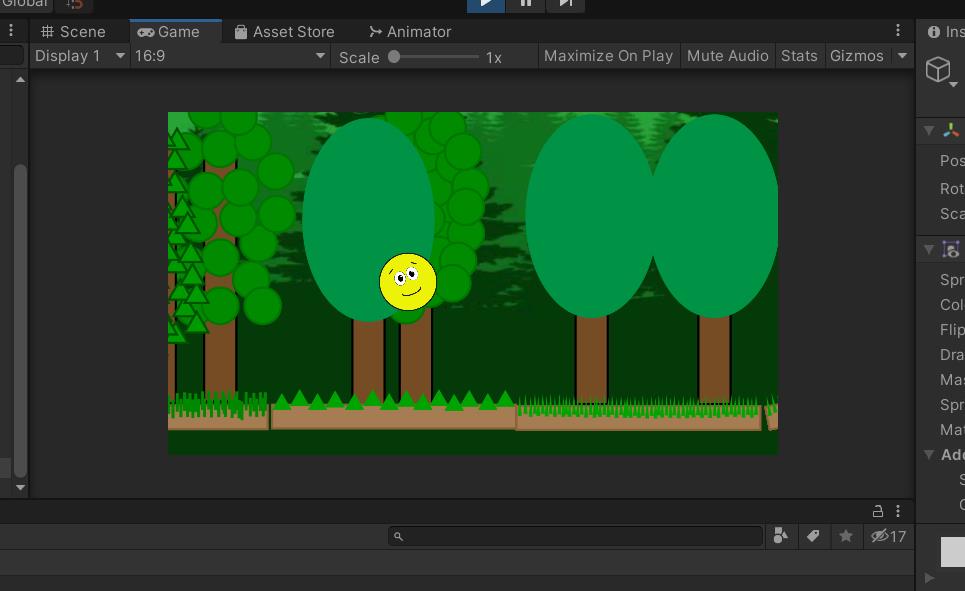Switch to the Animator tab

click(x=410, y=32)
